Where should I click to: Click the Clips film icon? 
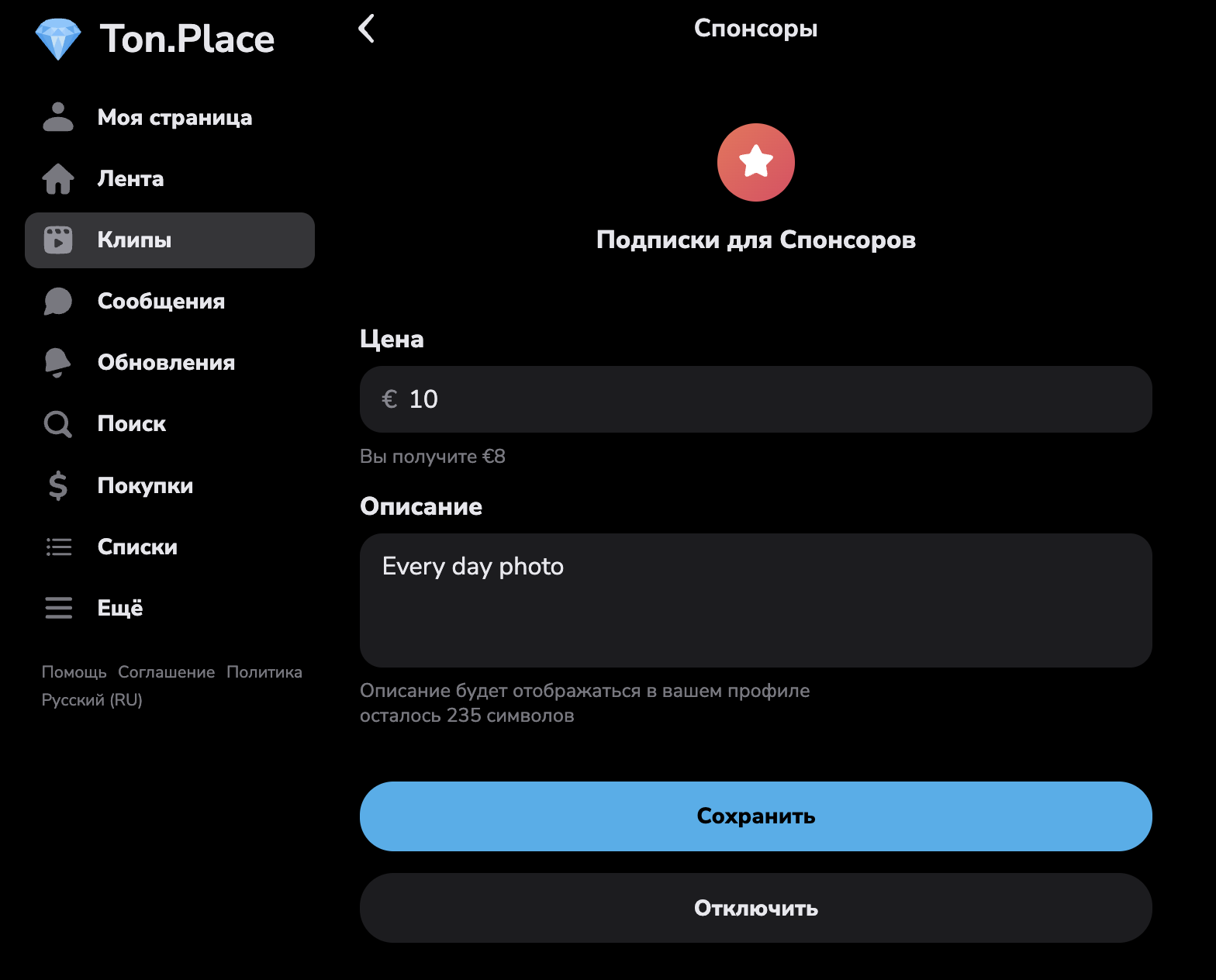tap(58, 240)
